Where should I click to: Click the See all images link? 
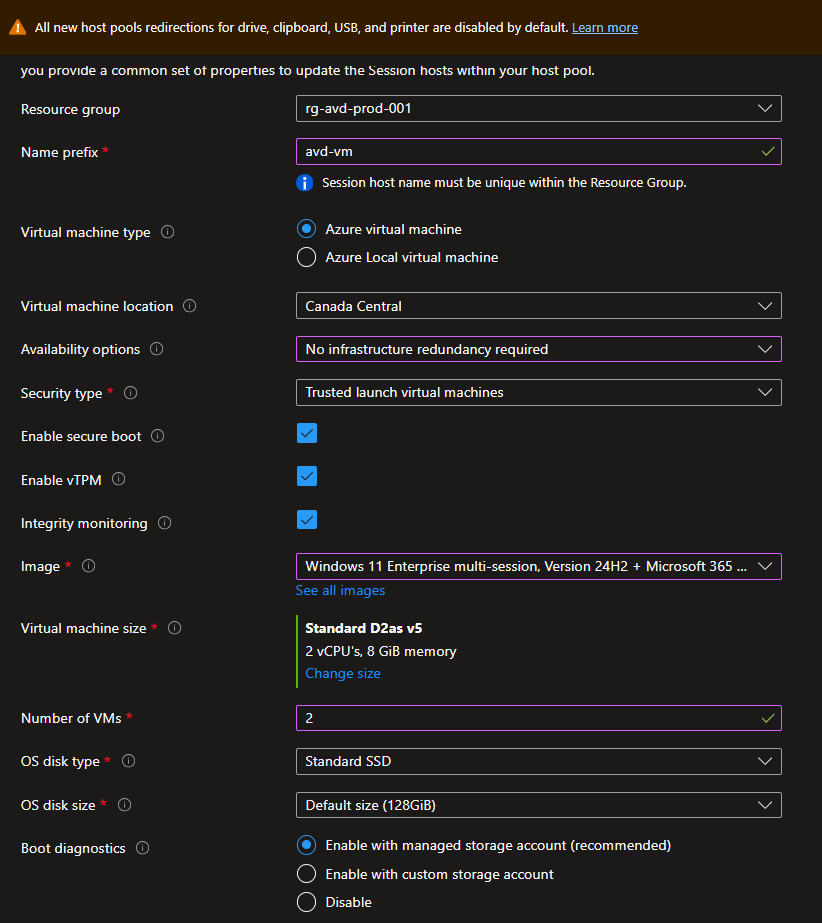340,590
